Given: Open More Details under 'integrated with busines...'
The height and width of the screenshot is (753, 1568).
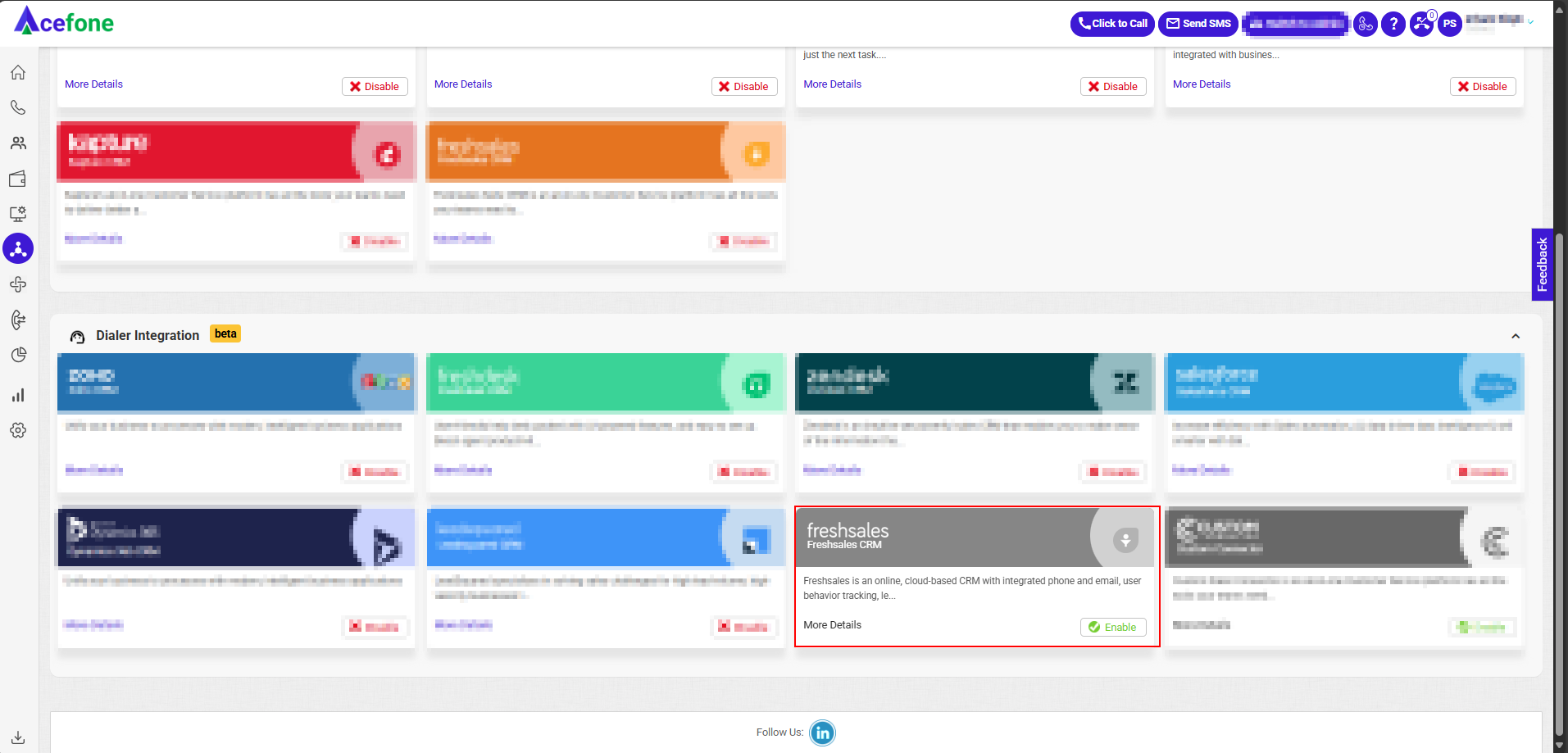Looking at the screenshot, I should pos(1202,84).
